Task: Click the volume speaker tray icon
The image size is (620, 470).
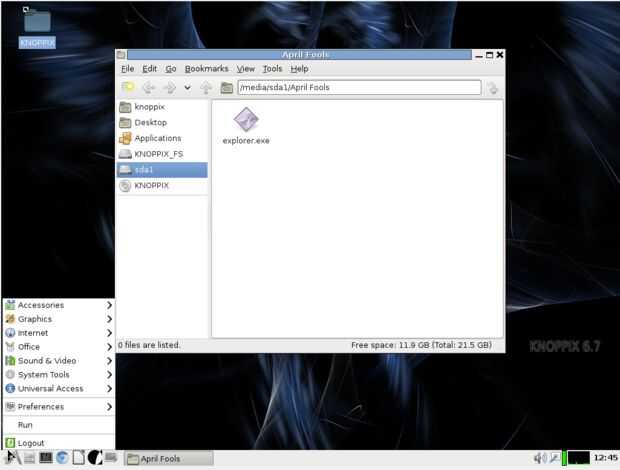Action: point(539,459)
